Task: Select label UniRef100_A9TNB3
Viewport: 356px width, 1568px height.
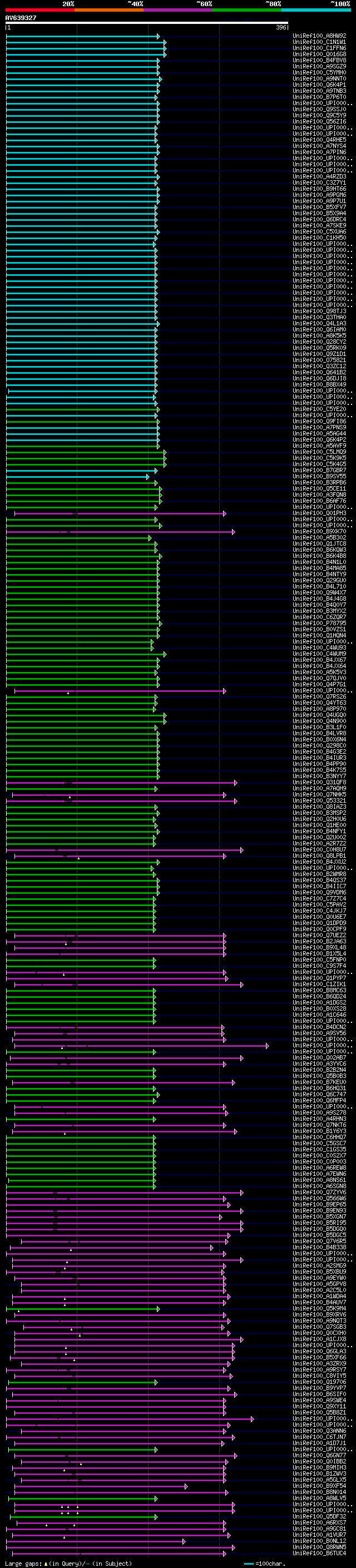Action: click(319, 91)
